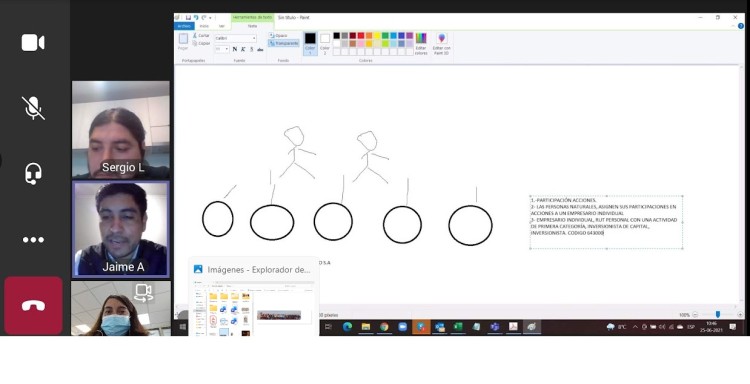The image size is (750, 384).
Task: Expand hidden system tray icons chevron
Action: coord(635,327)
